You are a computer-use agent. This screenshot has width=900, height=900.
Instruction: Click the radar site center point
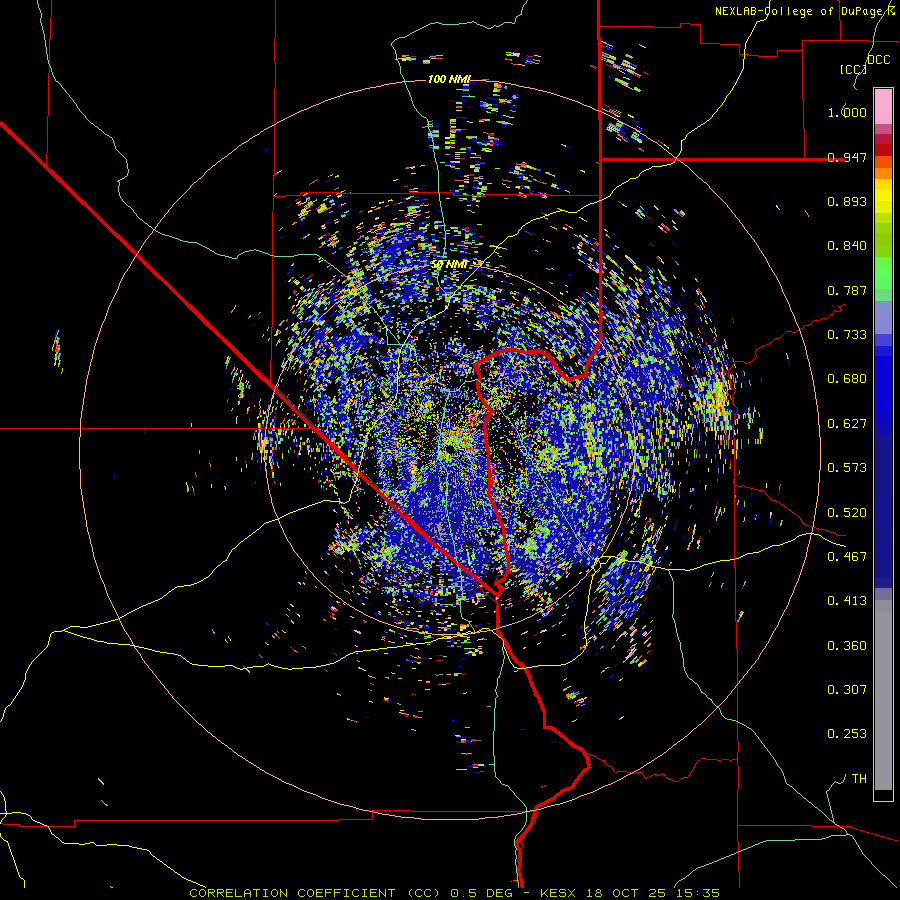pos(450,448)
